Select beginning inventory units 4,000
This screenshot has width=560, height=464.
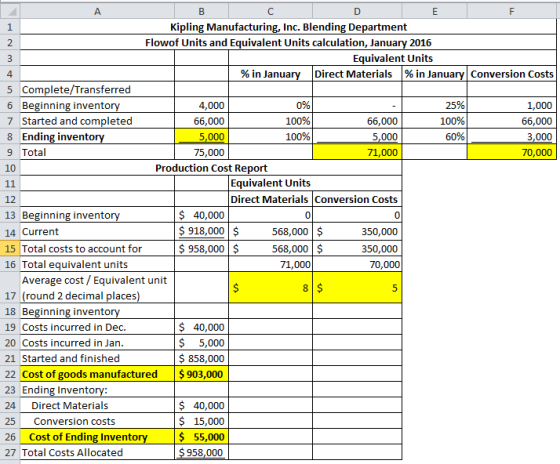[201, 105]
